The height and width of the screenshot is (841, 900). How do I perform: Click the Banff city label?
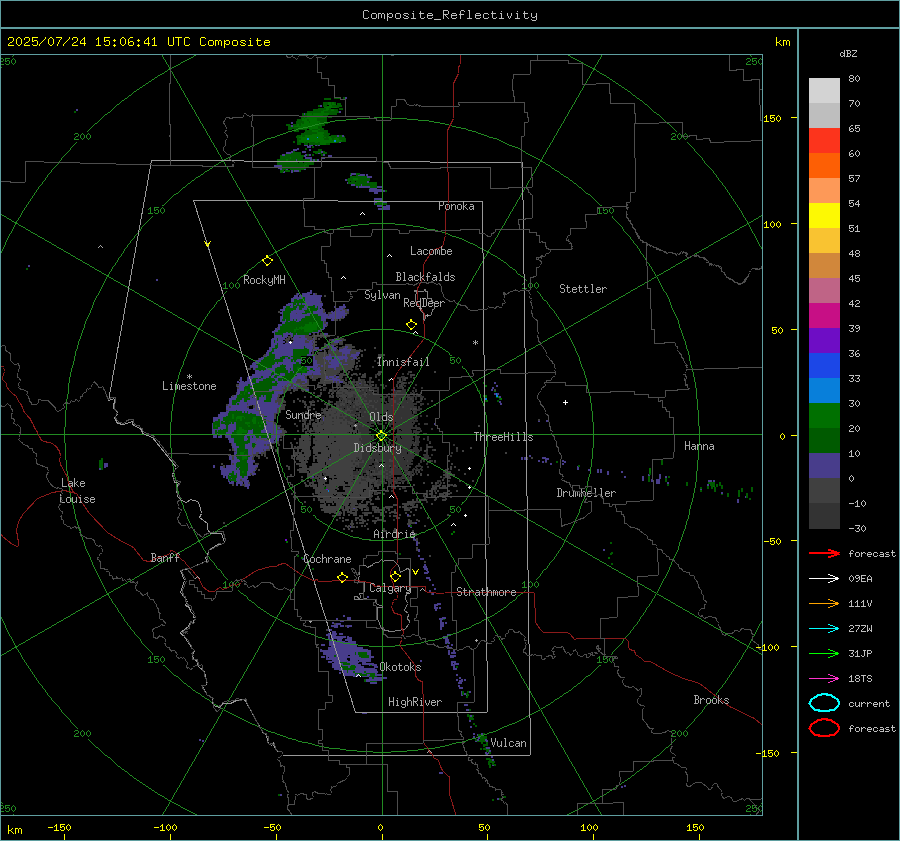pos(165,557)
